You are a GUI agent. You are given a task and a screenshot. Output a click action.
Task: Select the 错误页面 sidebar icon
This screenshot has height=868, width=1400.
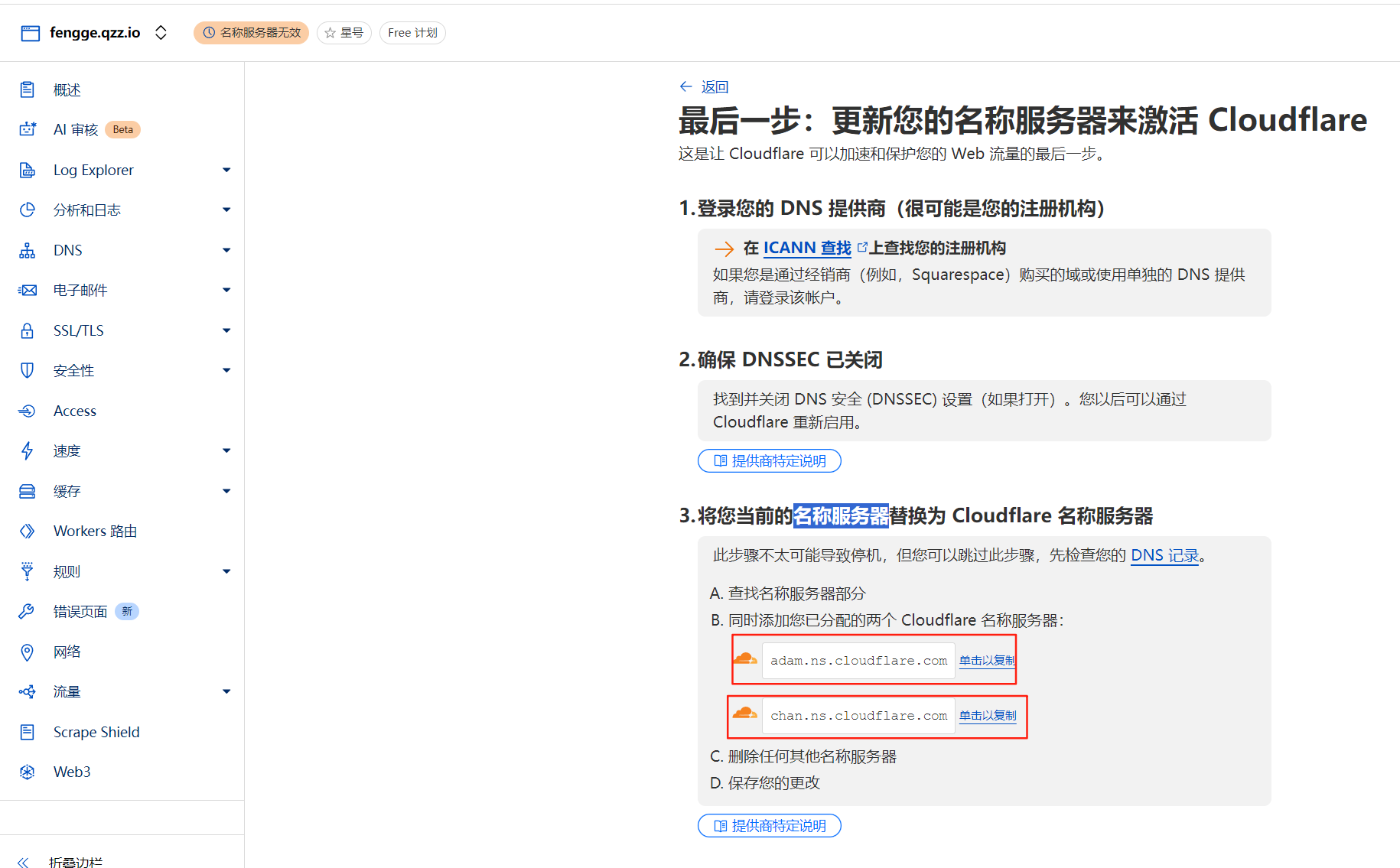tap(27, 611)
